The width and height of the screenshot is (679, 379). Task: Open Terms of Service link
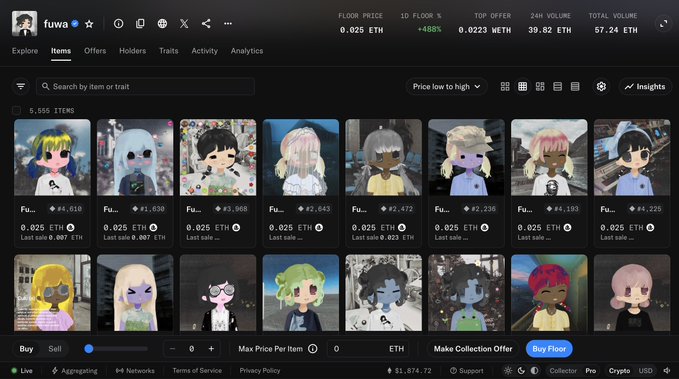coord(197,370)
